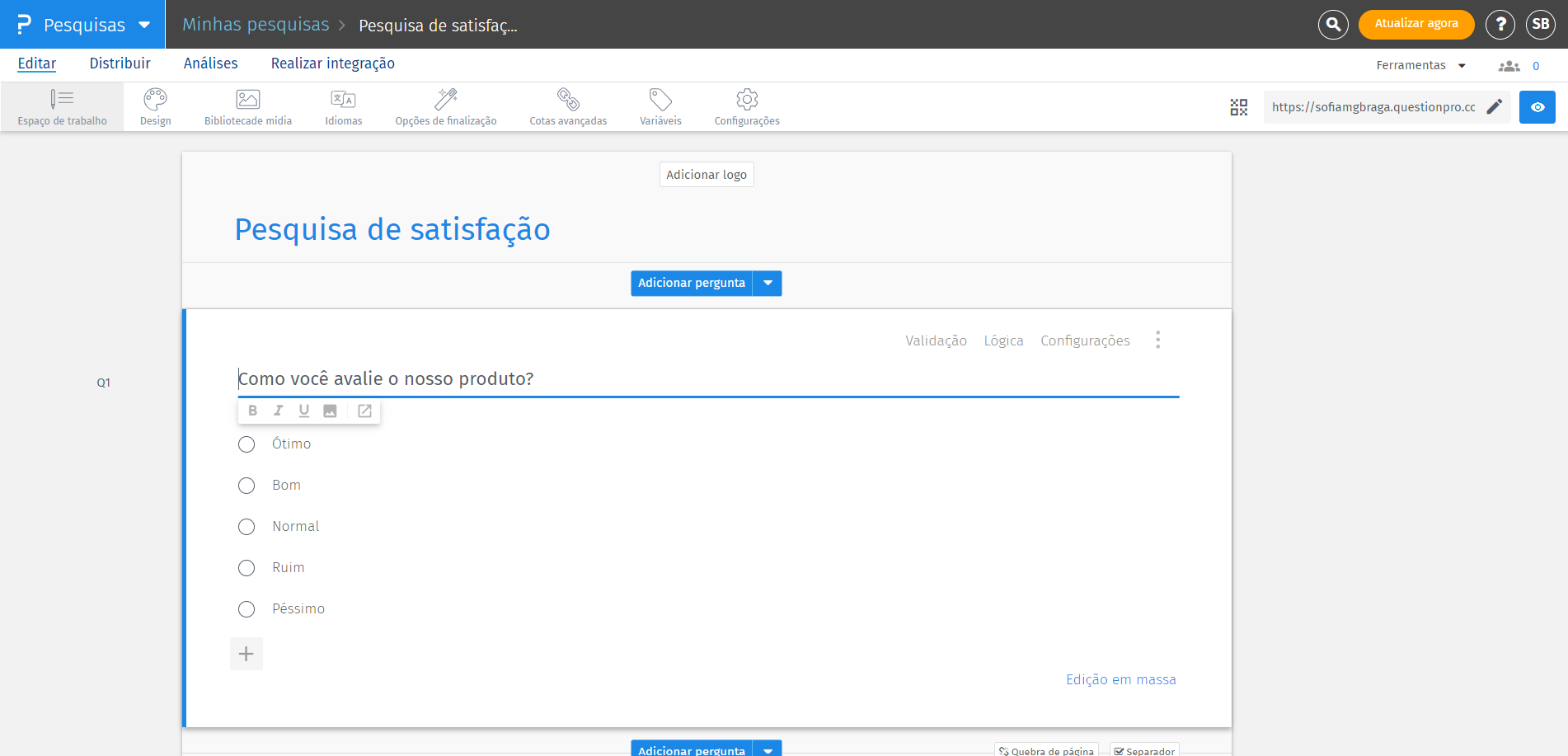Open the SB user profile avatar
Screen dimensions: 1568x756
pos(1540,24)
